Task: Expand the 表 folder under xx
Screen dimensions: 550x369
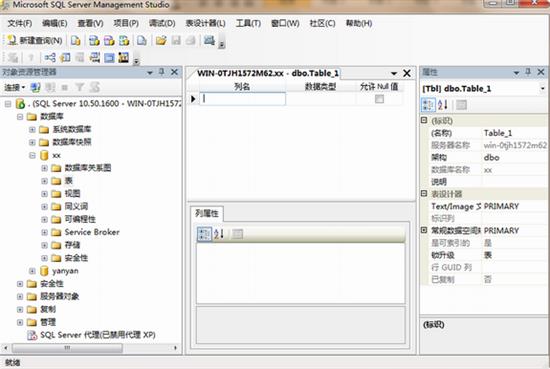Action: click(45, 181)
